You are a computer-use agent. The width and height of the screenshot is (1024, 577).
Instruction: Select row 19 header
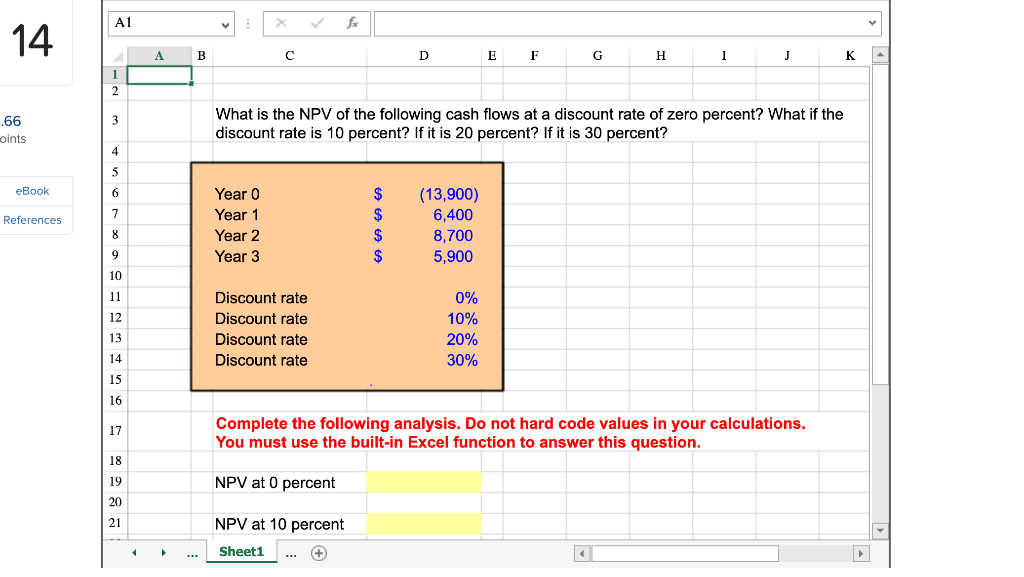pos(115,482)
